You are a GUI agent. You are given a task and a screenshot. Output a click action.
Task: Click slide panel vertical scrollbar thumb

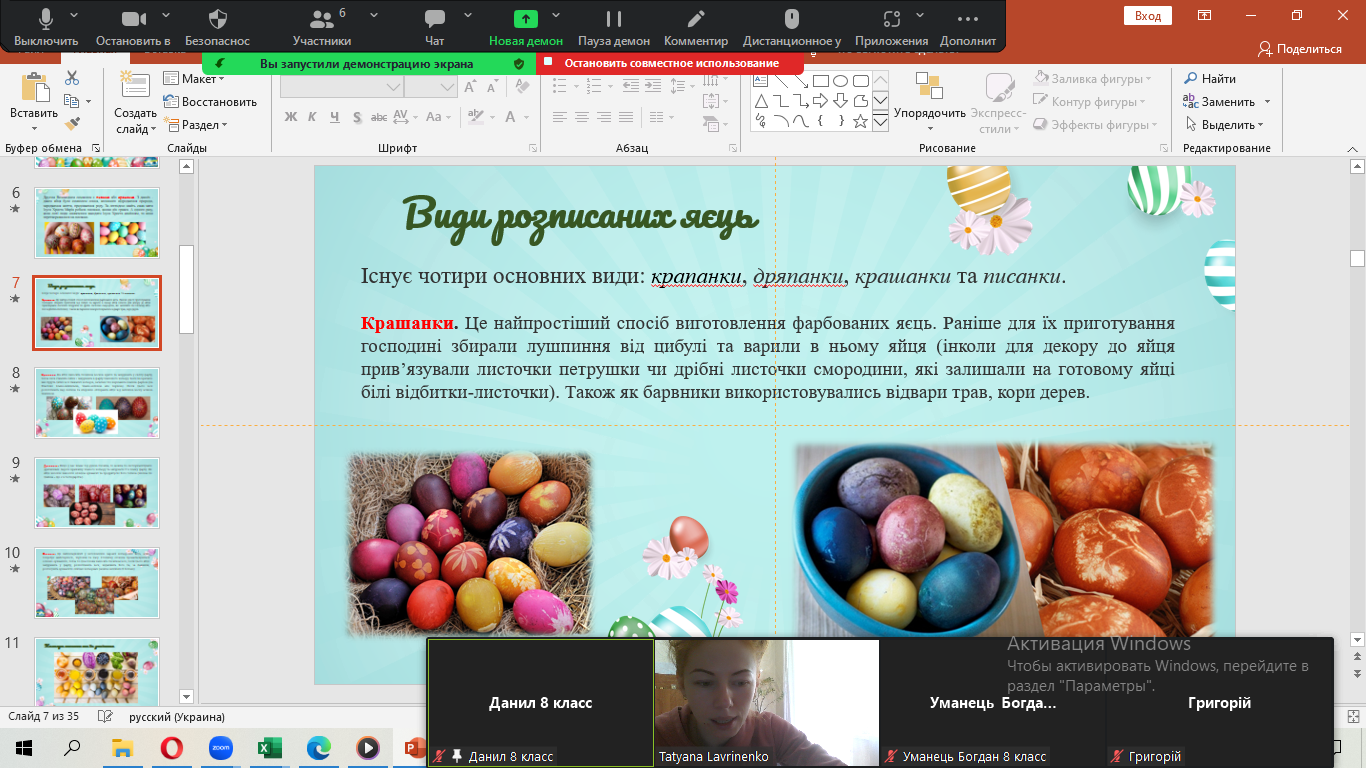pos(186,288)
